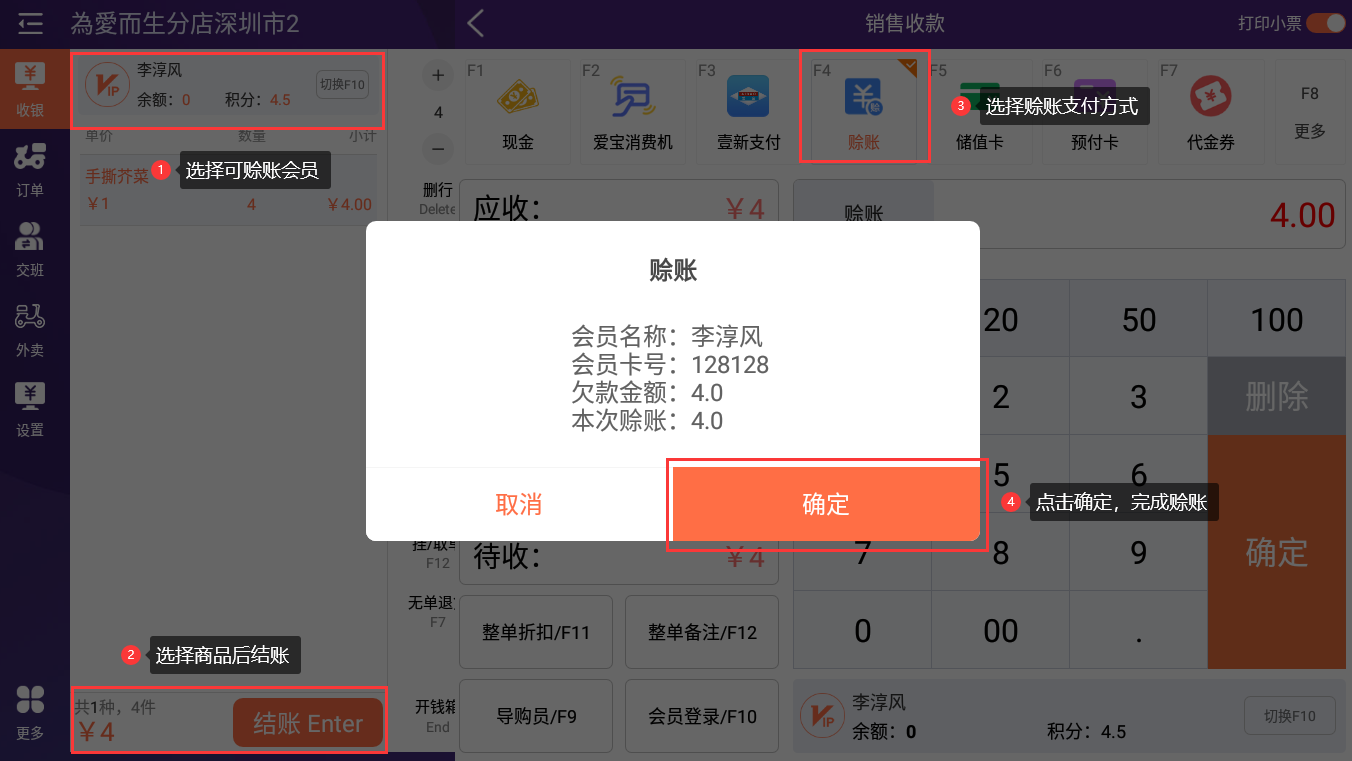Select the 赊账 F4 payment tab
This screenshot has height=761, width=1352.
pyautogui.click(x=864, y=108)
